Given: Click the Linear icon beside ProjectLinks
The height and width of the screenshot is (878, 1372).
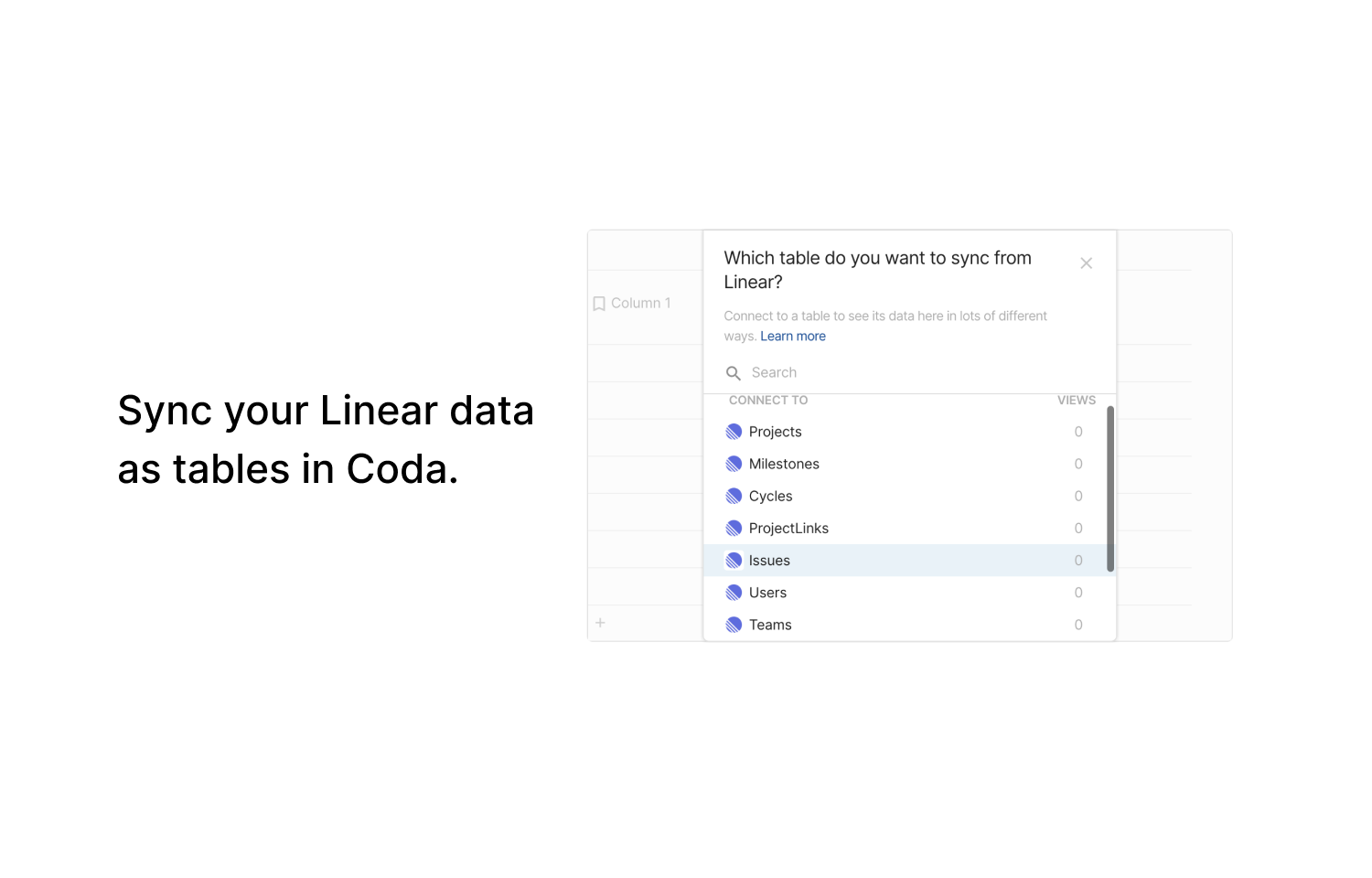Looking at the screenshot, I should click(734, 529).
